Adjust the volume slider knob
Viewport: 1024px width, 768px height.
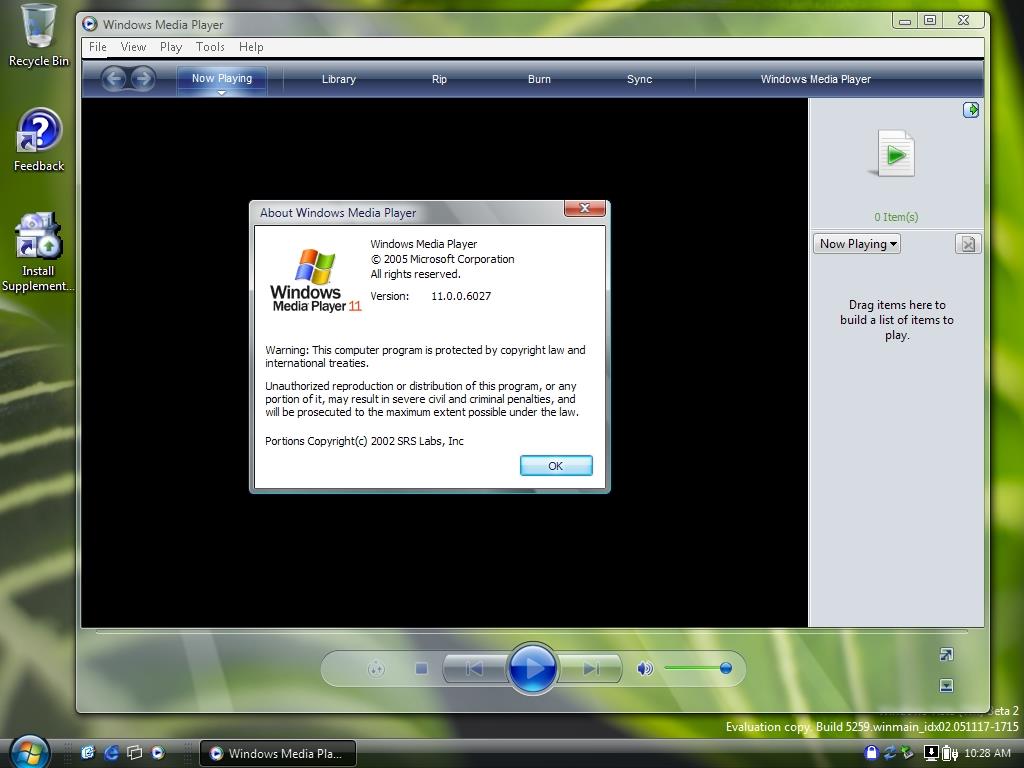coord(726,668)
